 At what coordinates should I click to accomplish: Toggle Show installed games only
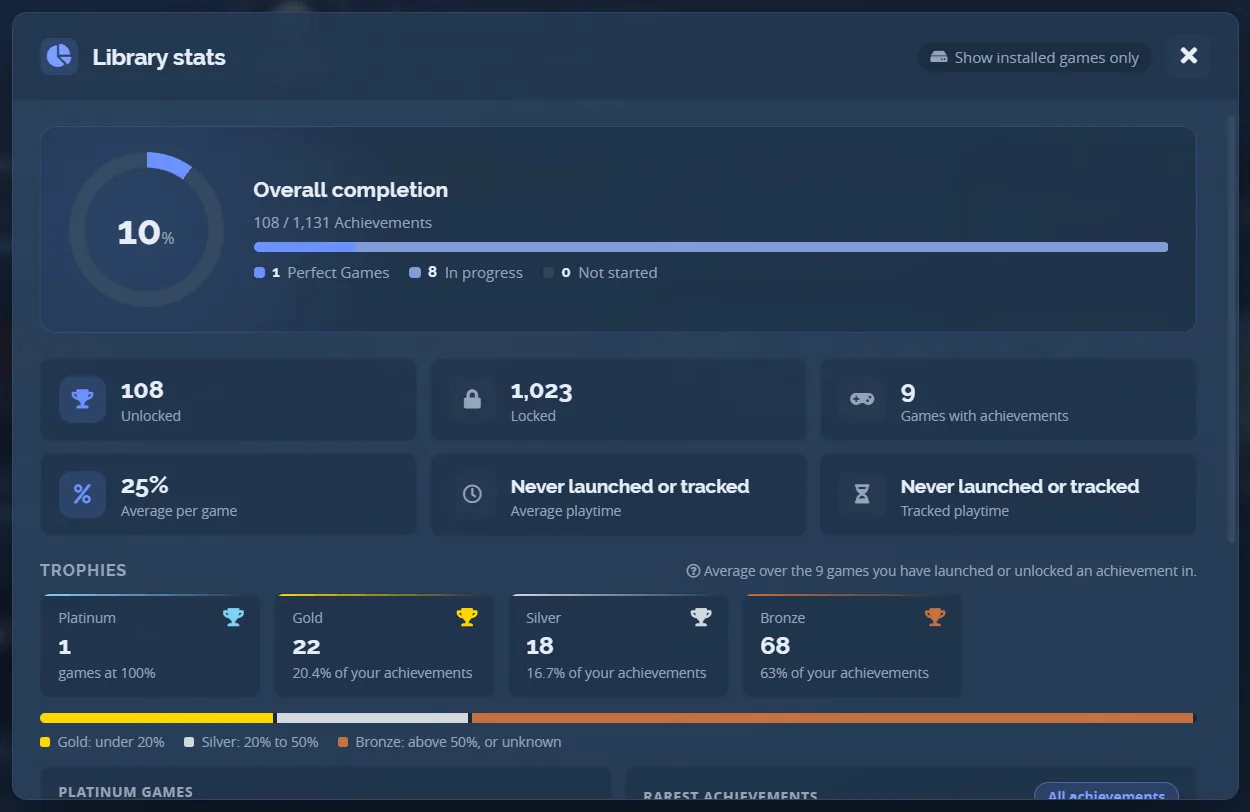coord(1035,57)
